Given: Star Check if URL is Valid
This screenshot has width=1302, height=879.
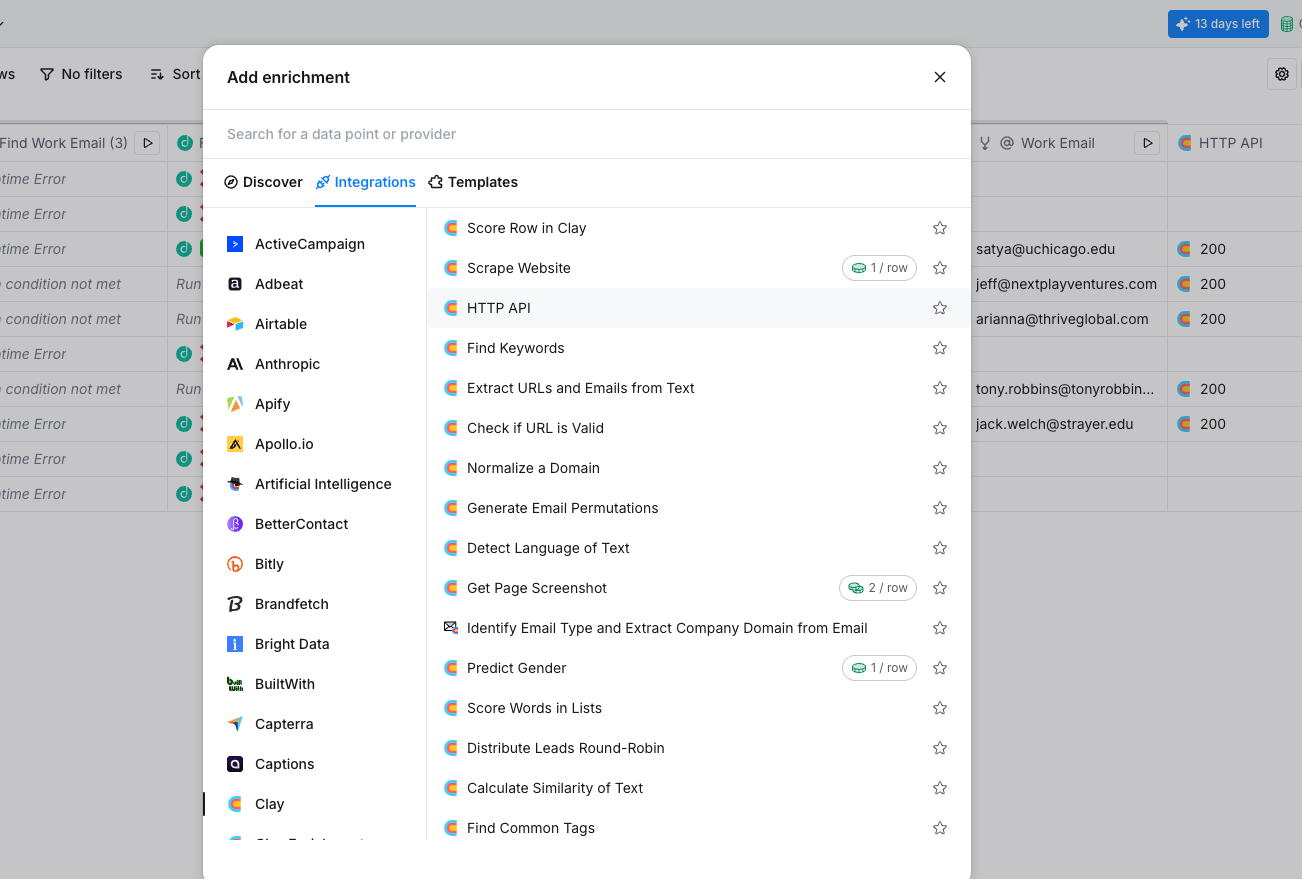Looking at the screenshot, I should point(940,428).
